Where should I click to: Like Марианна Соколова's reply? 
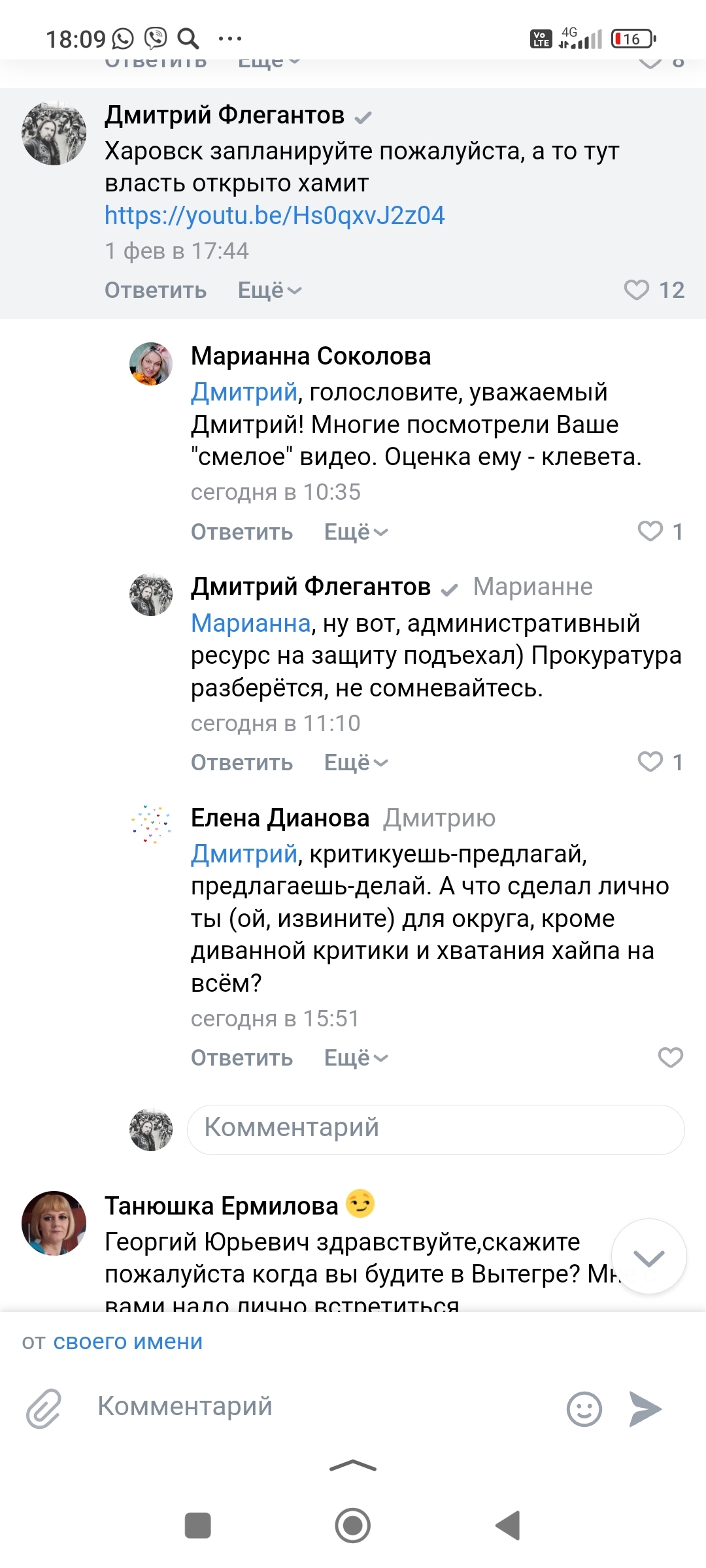click(x=650, y=531)
